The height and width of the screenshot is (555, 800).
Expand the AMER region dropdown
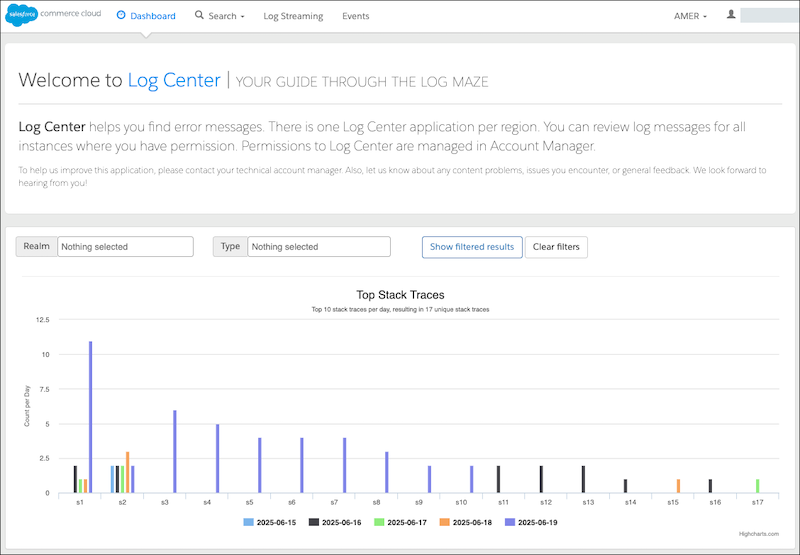click(x=690, y=16)
